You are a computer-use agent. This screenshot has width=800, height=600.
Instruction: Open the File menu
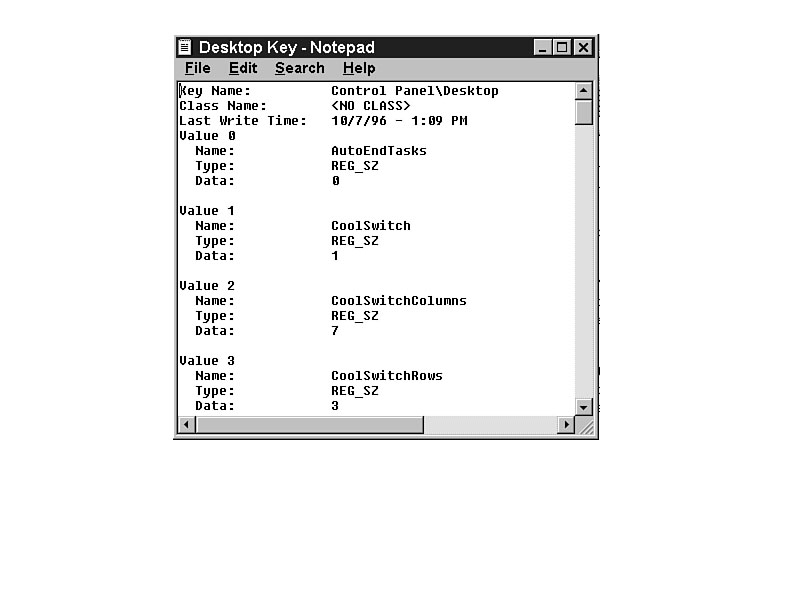[x=198, y=68]
